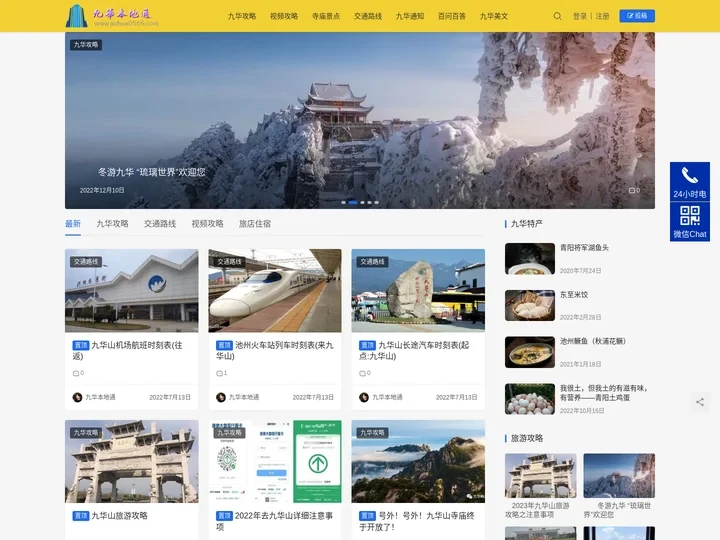This screenshot has width=720, height=540.
Task: Switch to the 九华攻略 content tab
Action: 112,224
